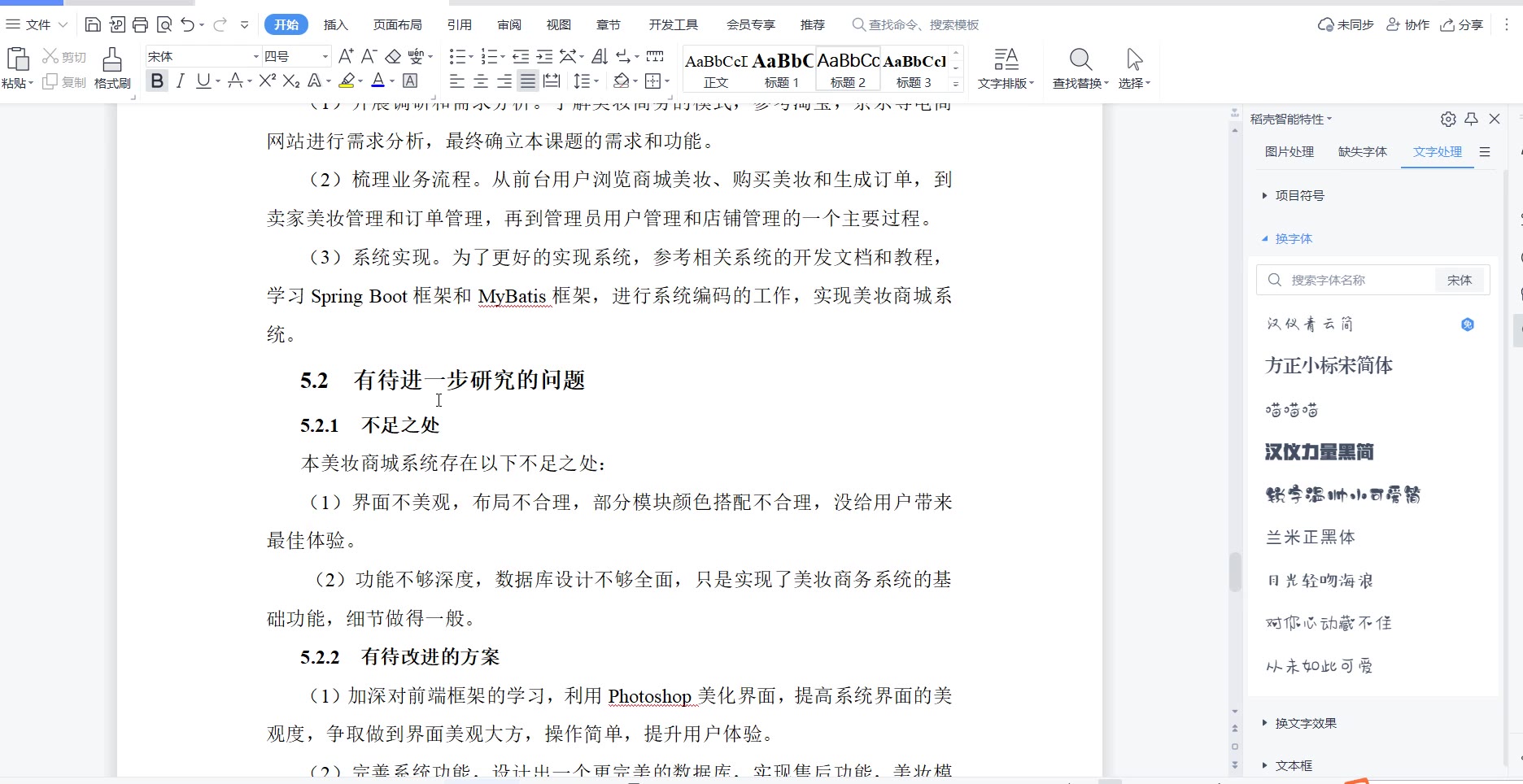Screen dimensions: 1523x784
Task: Apply the character border icon
Action: click(x=410, y=81)
